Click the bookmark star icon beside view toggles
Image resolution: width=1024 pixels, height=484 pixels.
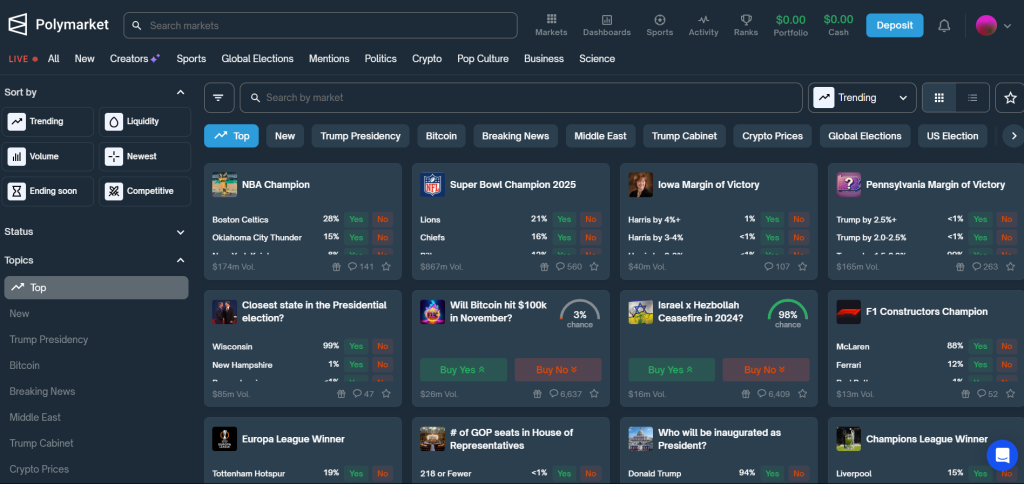[1010, 98]
